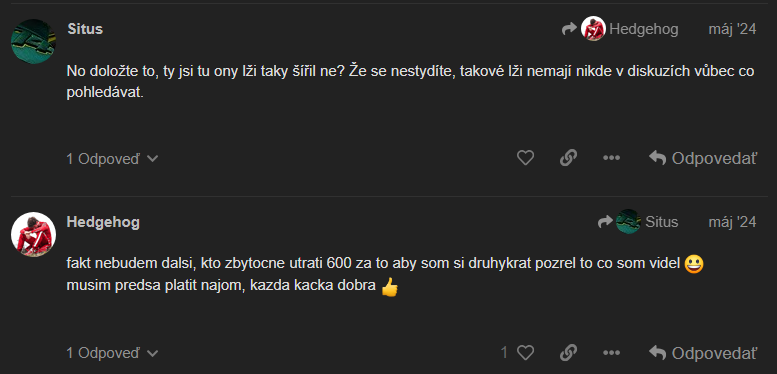
Task: Reply to Situs's post via Odpovedať
Action: [703, 158]
